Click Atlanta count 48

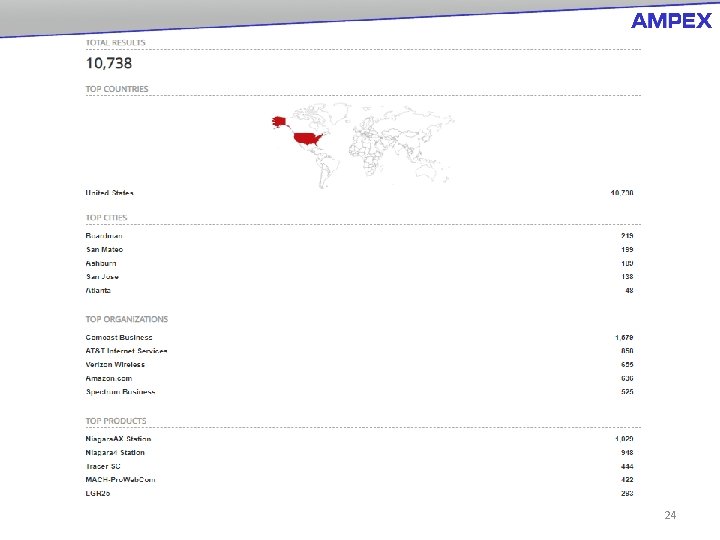click(629, 290)
